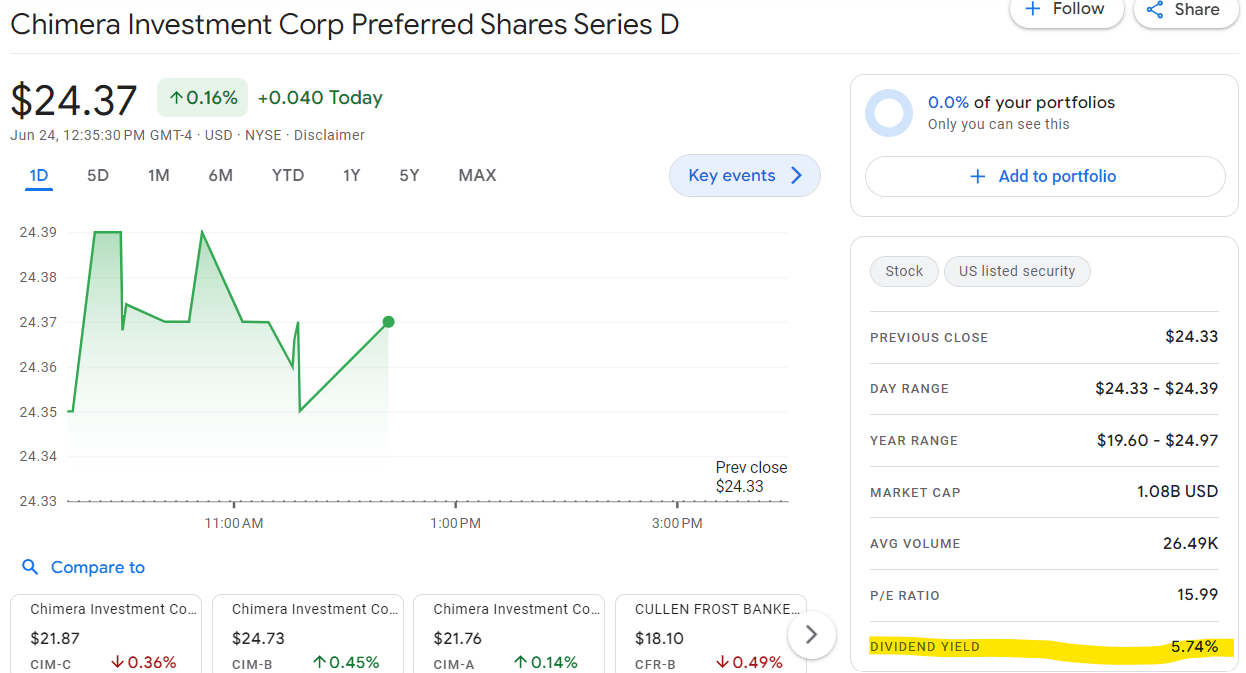Switch chart to MAX range

pos(477,176)
